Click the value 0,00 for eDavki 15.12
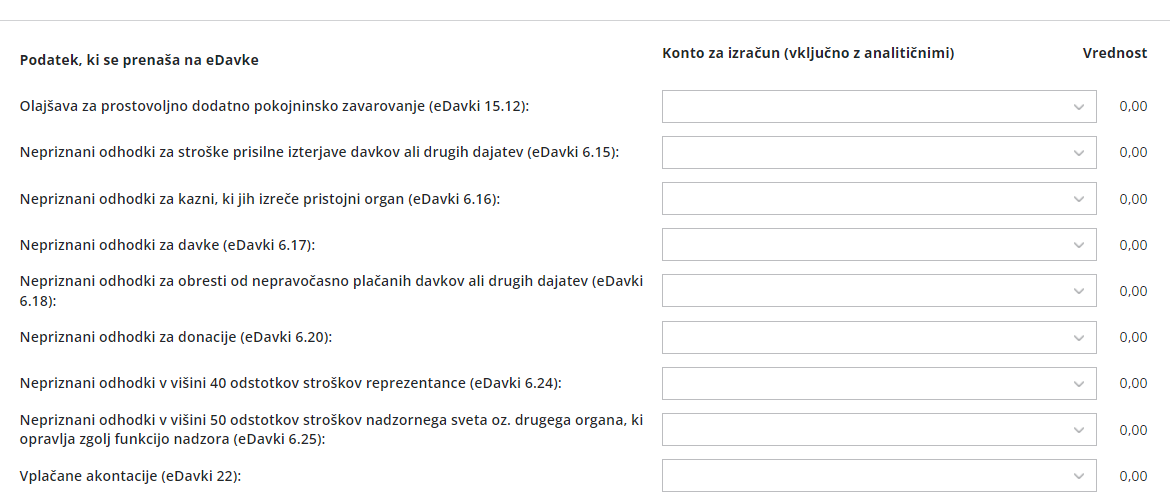 tap(1133, 107)
